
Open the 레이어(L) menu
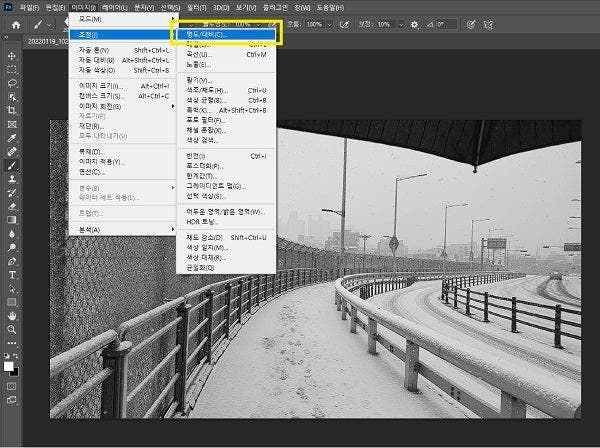(114, 7)
